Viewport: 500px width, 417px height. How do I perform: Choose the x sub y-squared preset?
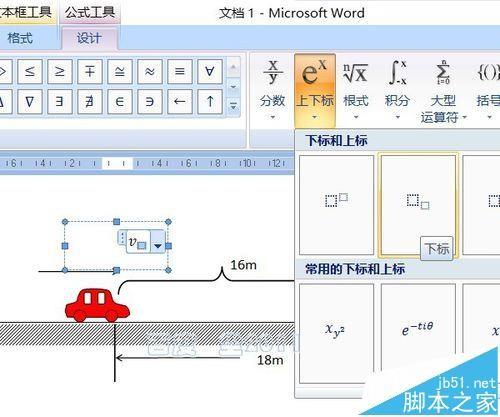click(x=337, y=333)
